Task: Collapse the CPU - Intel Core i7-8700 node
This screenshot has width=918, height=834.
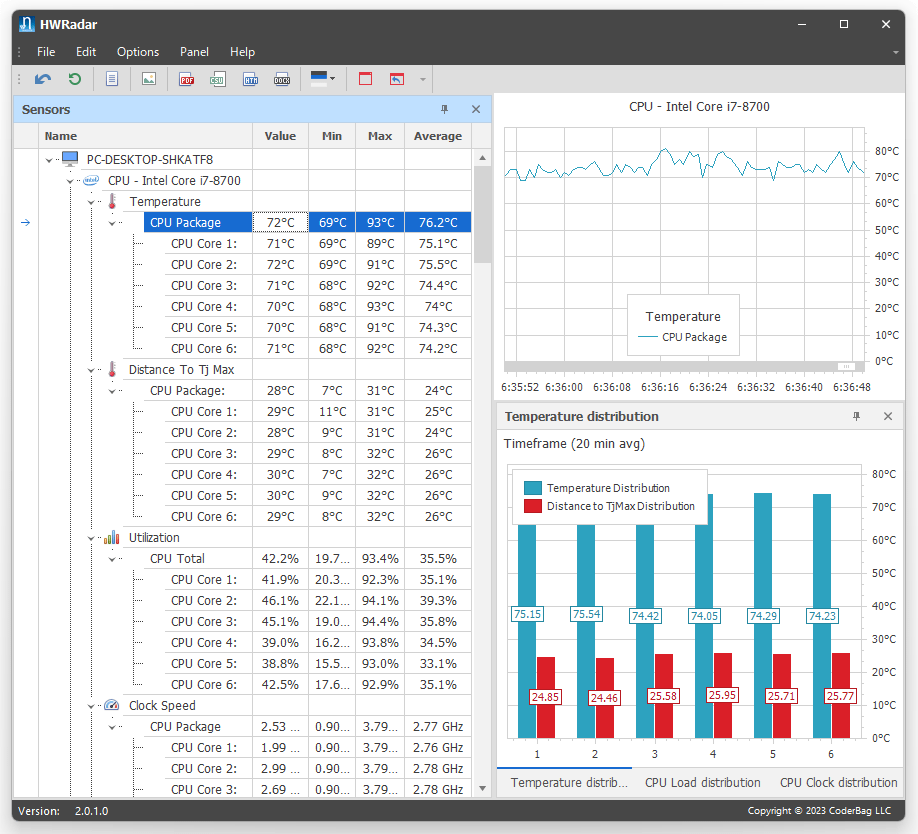Action: click(x=70, y=181)
